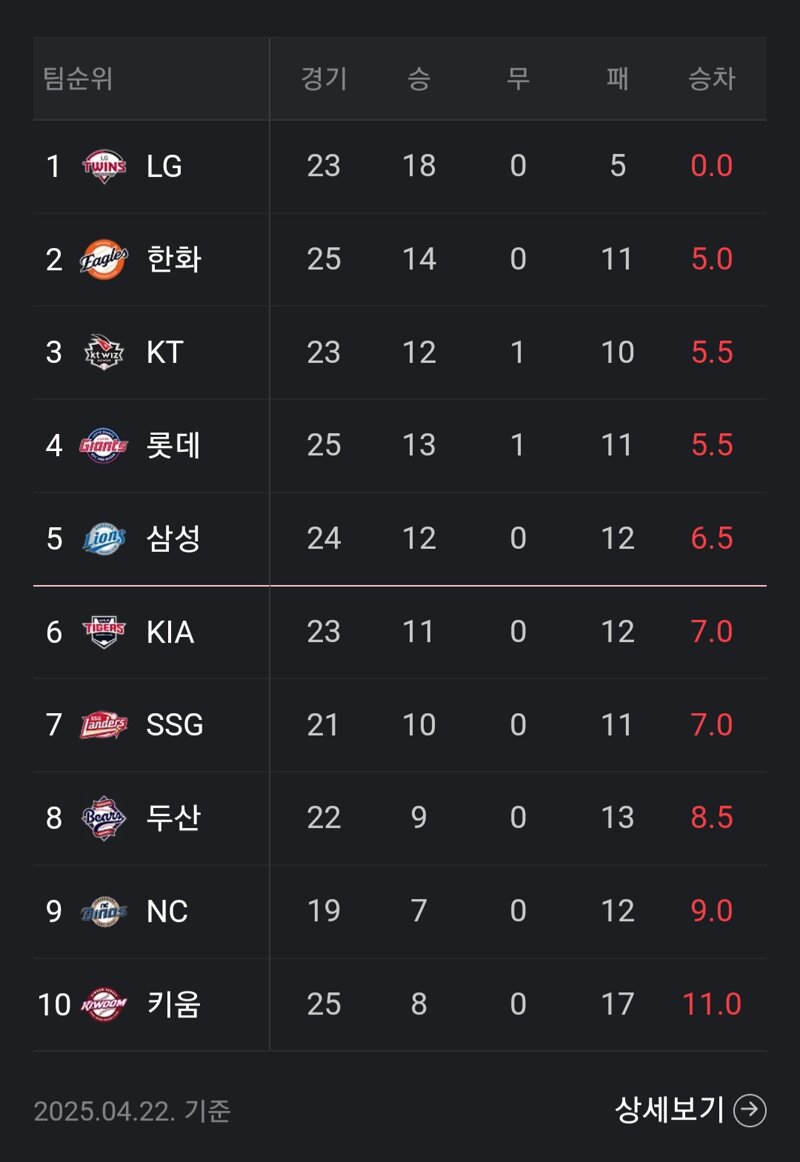800x1162 pixels.
Task: Click the LG Twins team logo
Action: point(104,166)
